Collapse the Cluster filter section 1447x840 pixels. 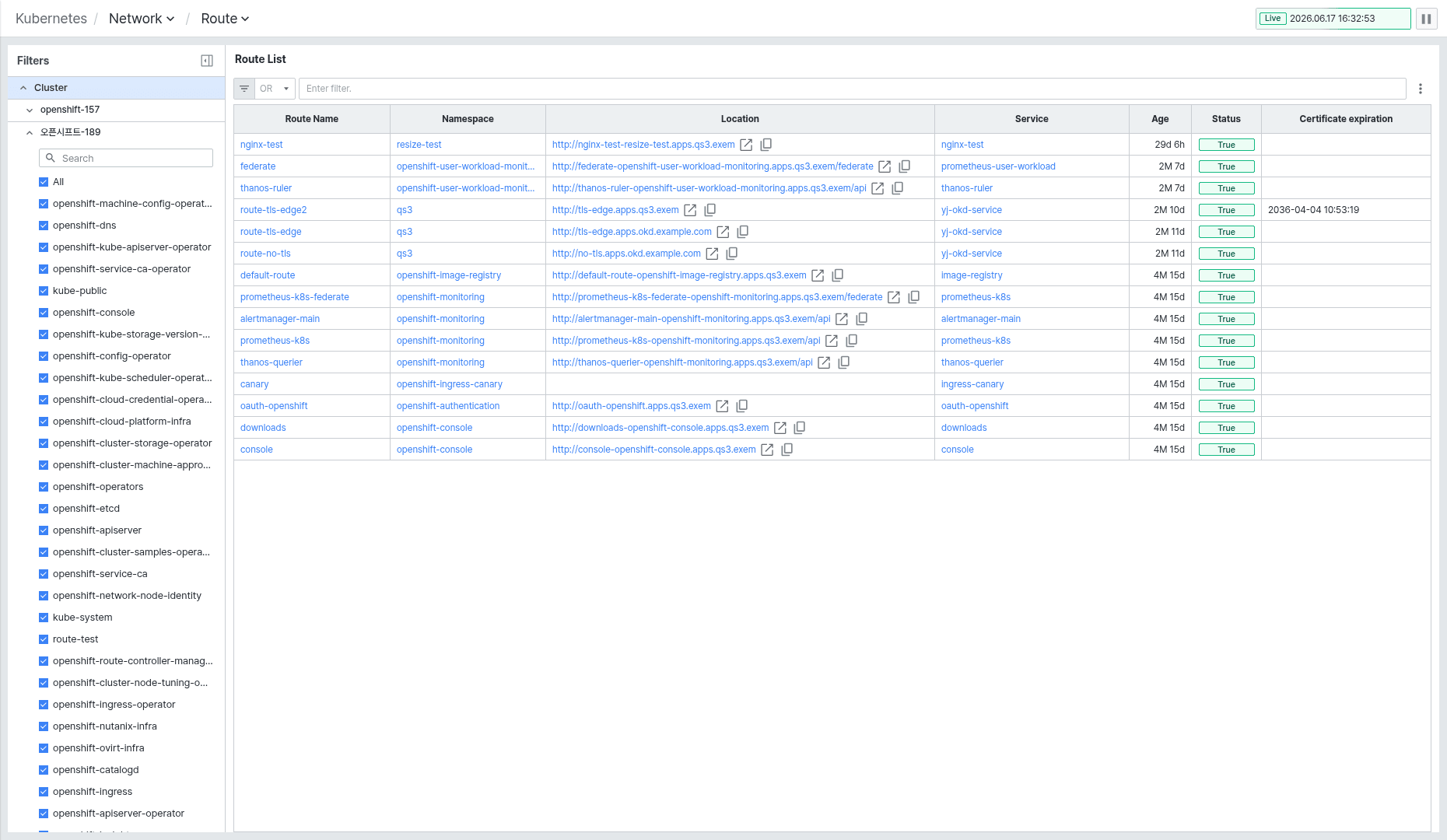point(23,88)
